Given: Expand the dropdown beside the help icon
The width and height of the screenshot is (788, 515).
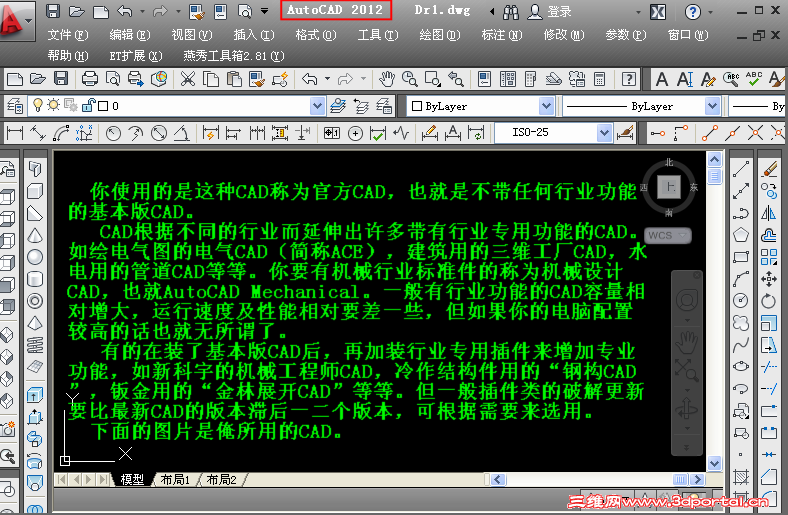Looking at the screenshot, I should (x=710, y=12).
